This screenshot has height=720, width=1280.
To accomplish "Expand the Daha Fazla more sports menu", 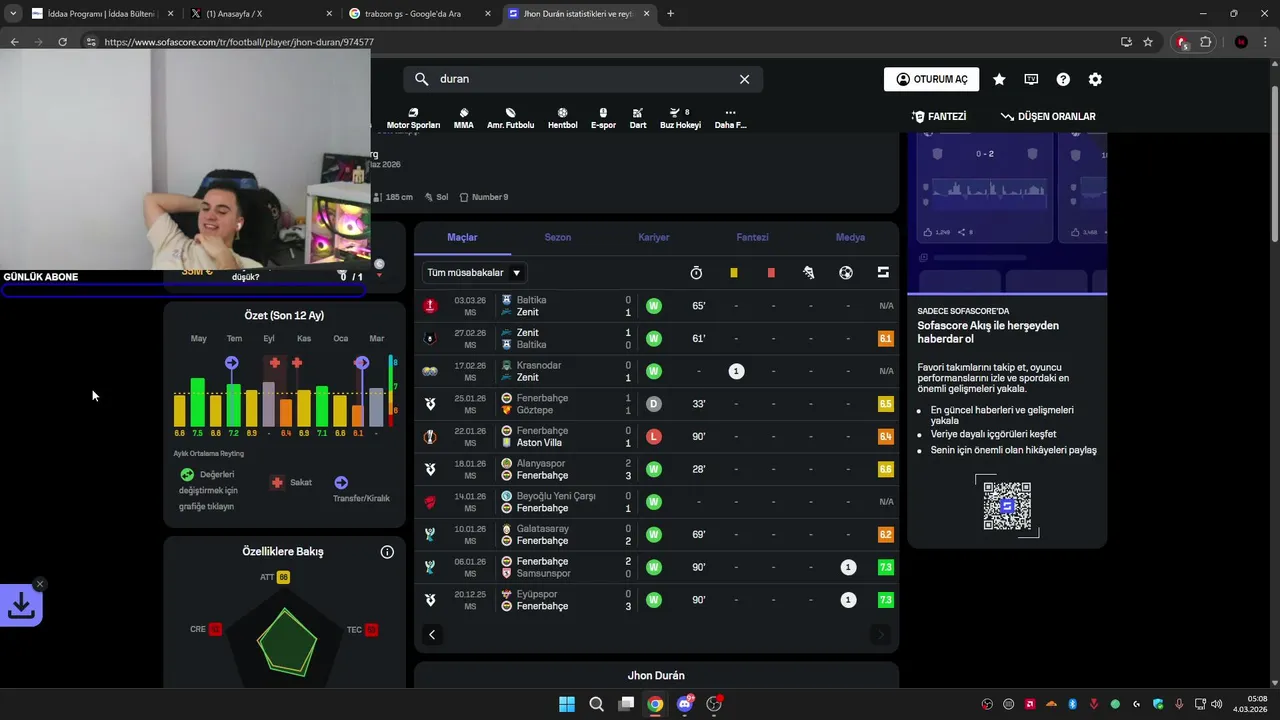I will click(x=730, y=118).
